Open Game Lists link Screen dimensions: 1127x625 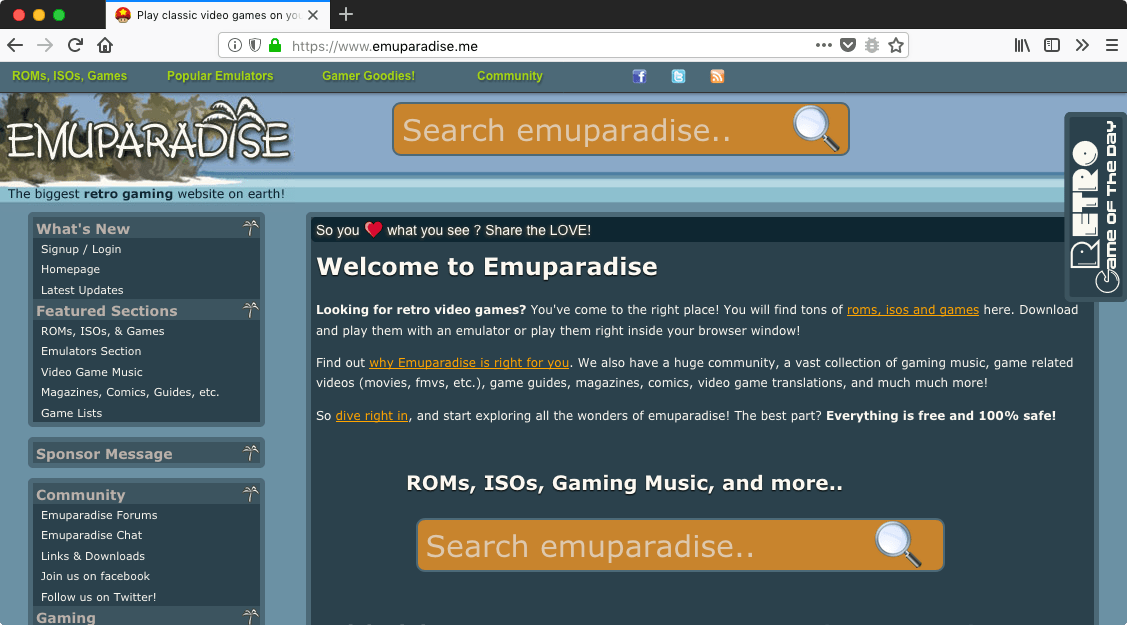(x=71, y=413)
